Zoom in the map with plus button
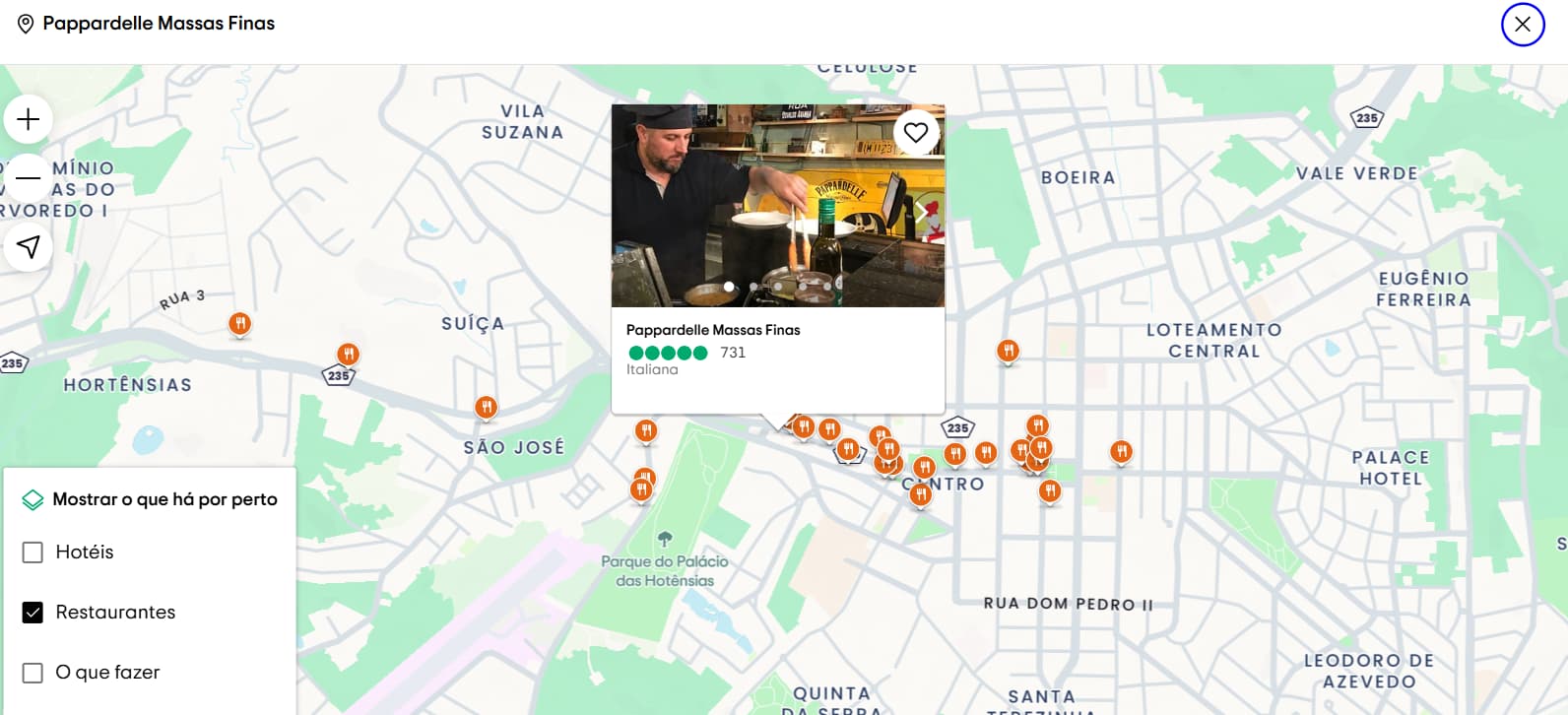1568x715 pixels. pos(29,119)
